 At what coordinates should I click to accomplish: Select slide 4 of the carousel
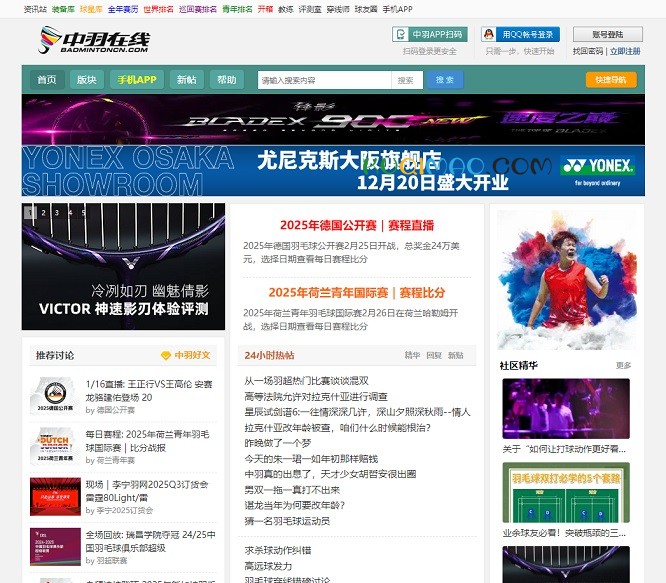point(71,212)
